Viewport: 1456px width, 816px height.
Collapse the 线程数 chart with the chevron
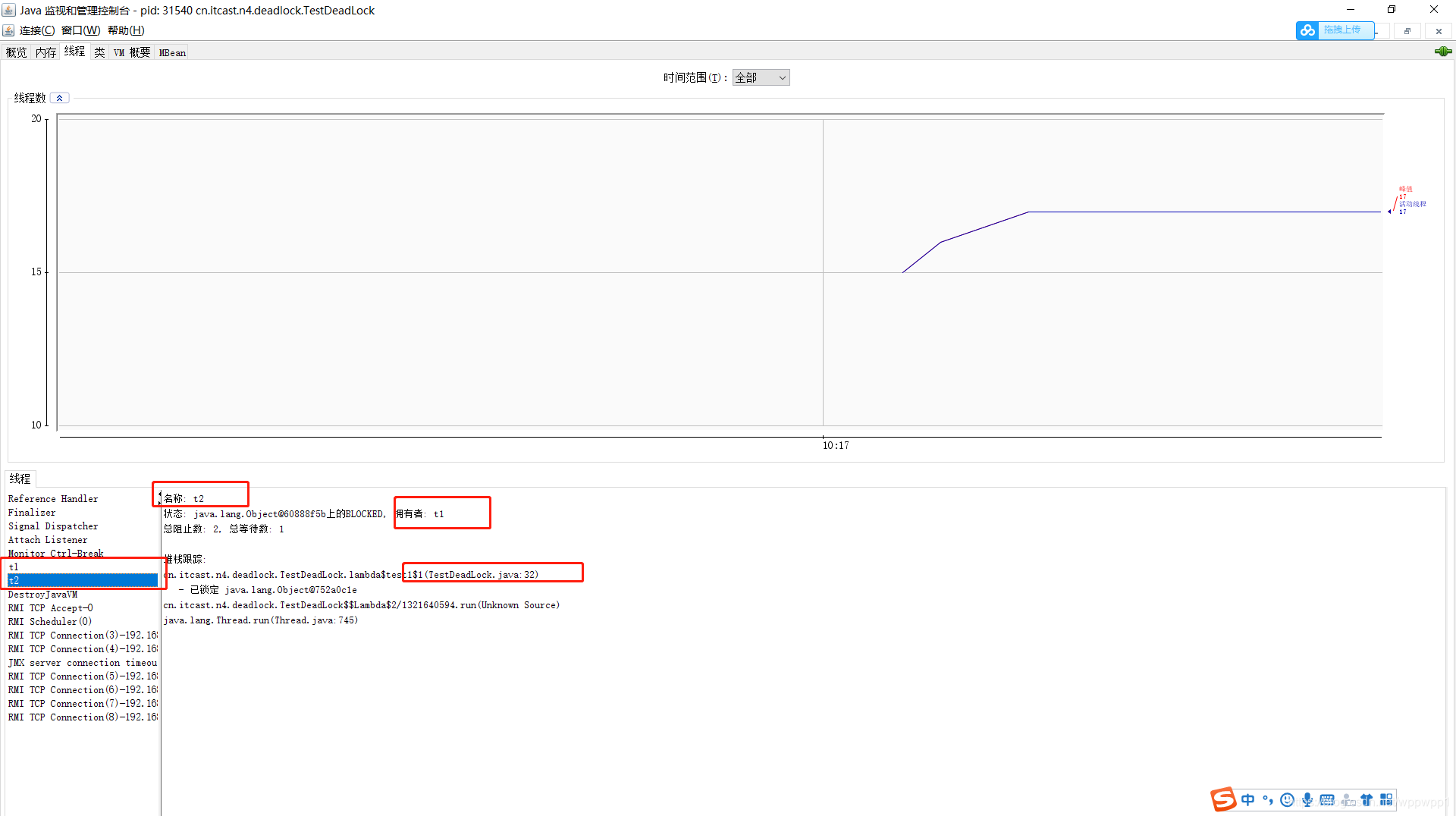60,97
